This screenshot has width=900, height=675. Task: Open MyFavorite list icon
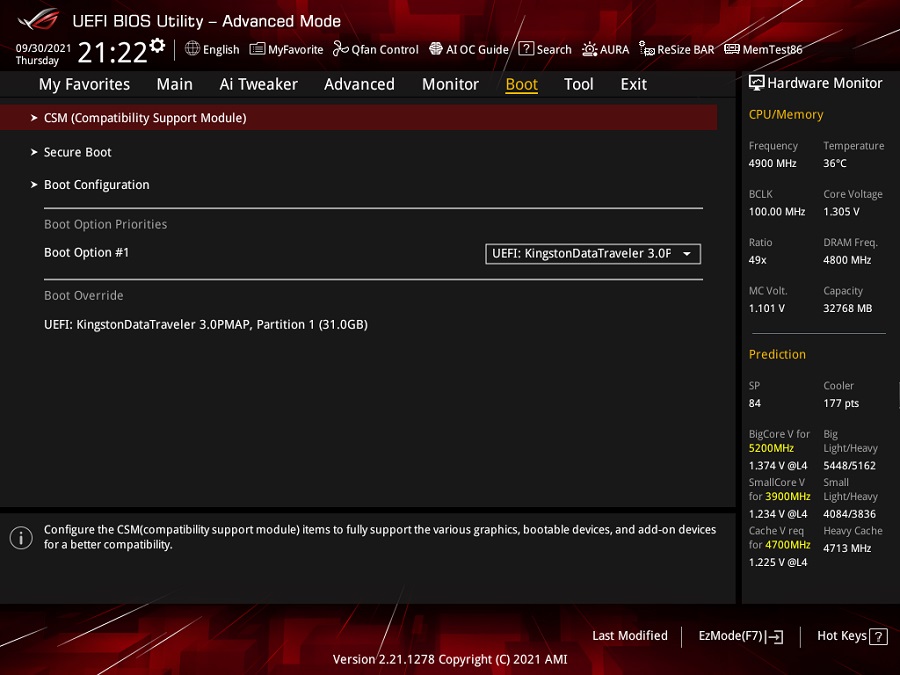pyautogui.click(x=257, y=49)
